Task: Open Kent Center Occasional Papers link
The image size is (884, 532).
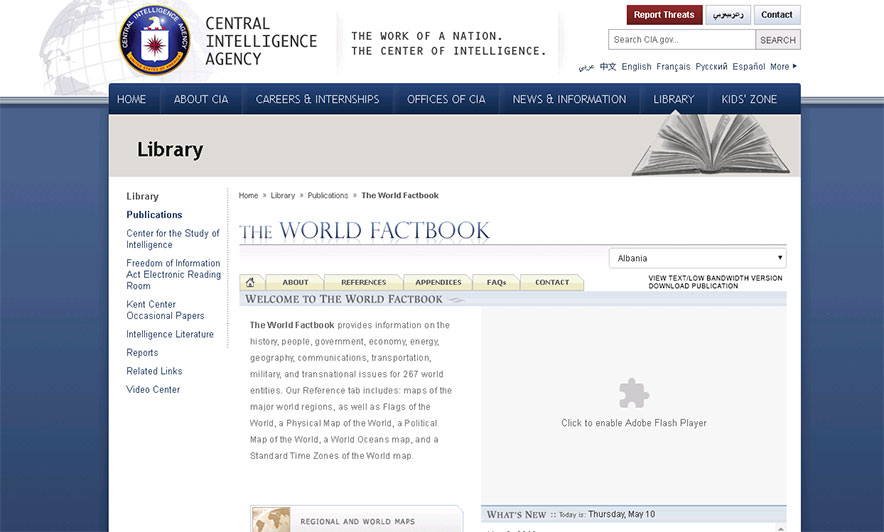Action: 165,310
